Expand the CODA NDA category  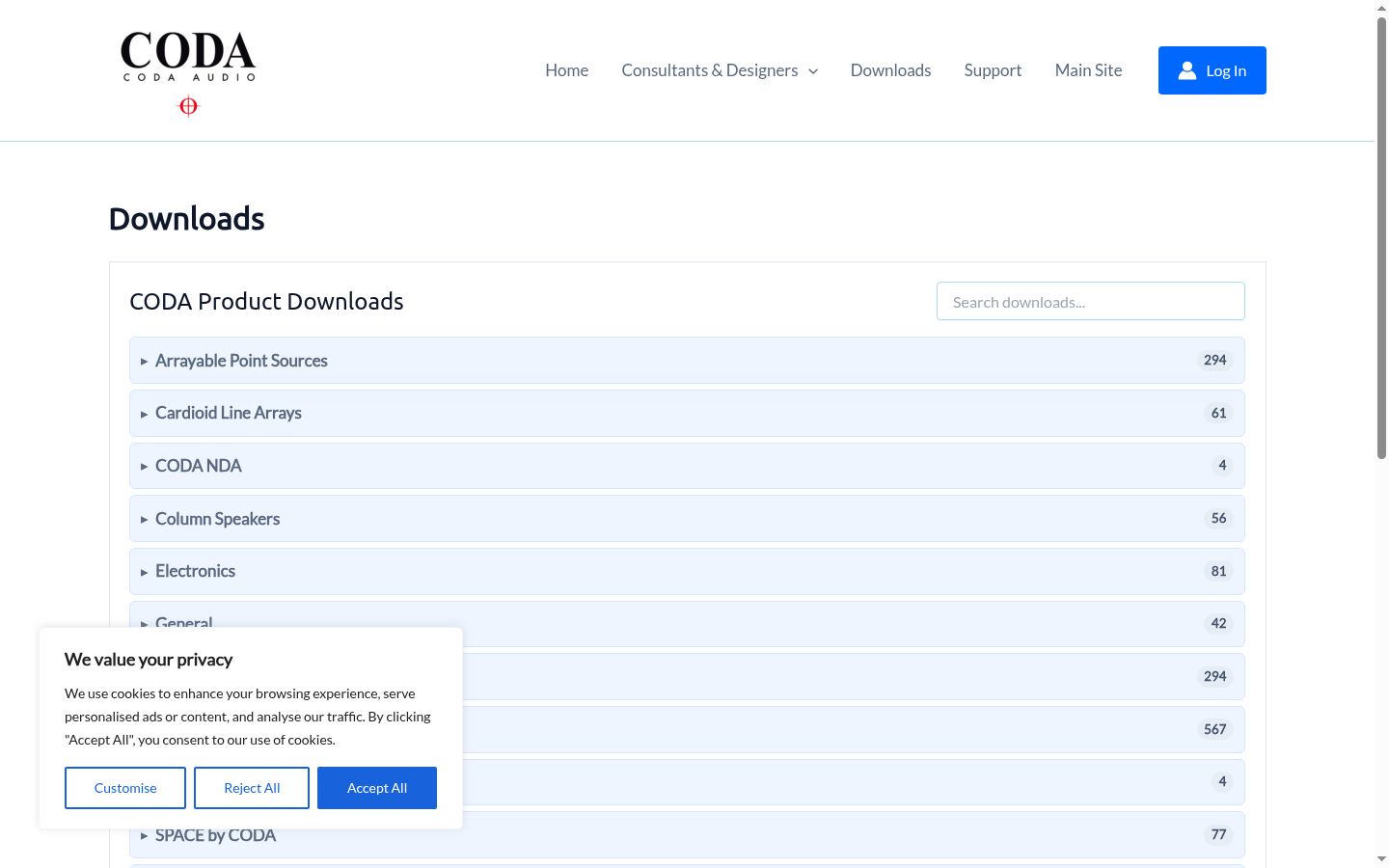tap(687, 466)
